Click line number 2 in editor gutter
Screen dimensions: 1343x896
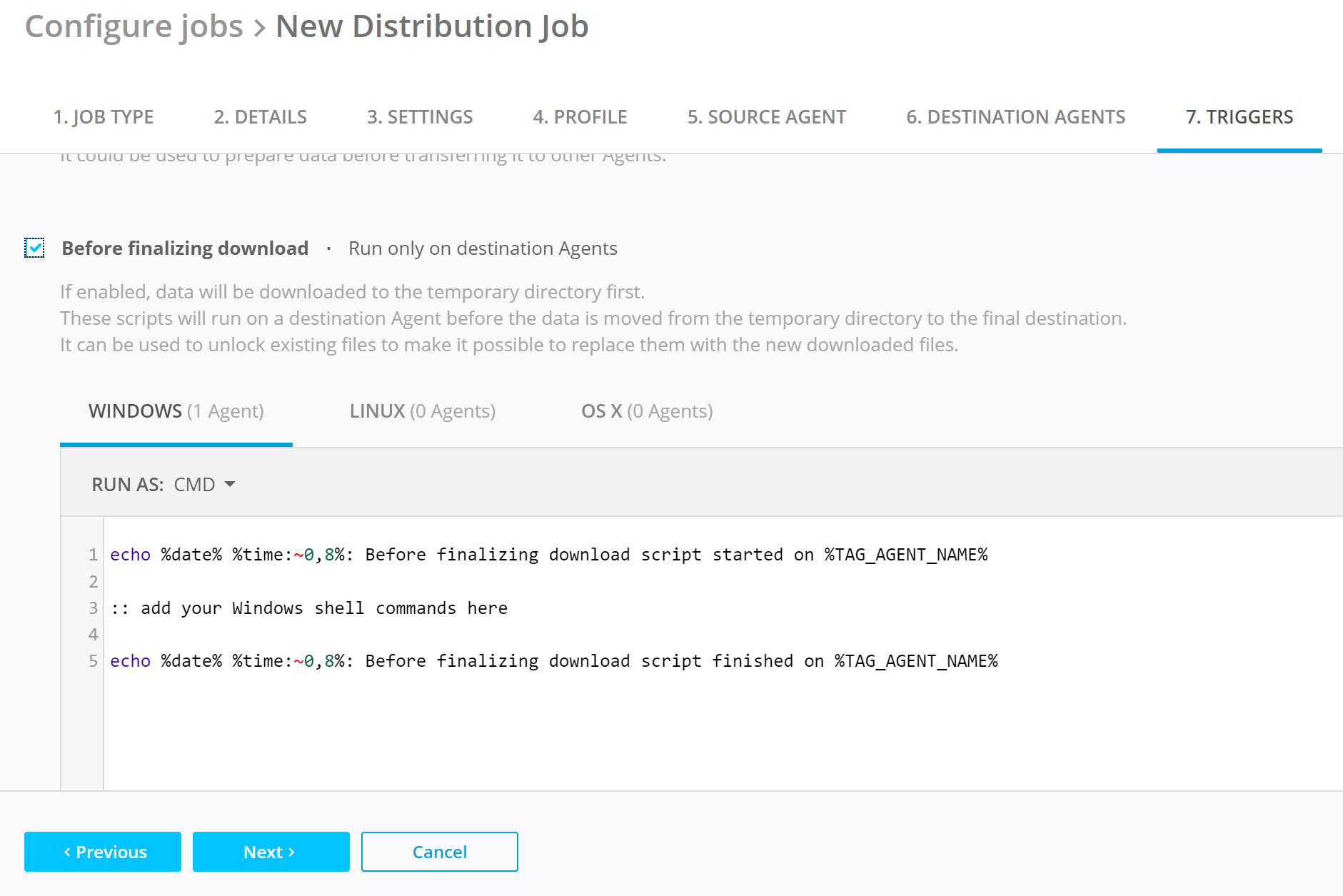coord(93,582)
